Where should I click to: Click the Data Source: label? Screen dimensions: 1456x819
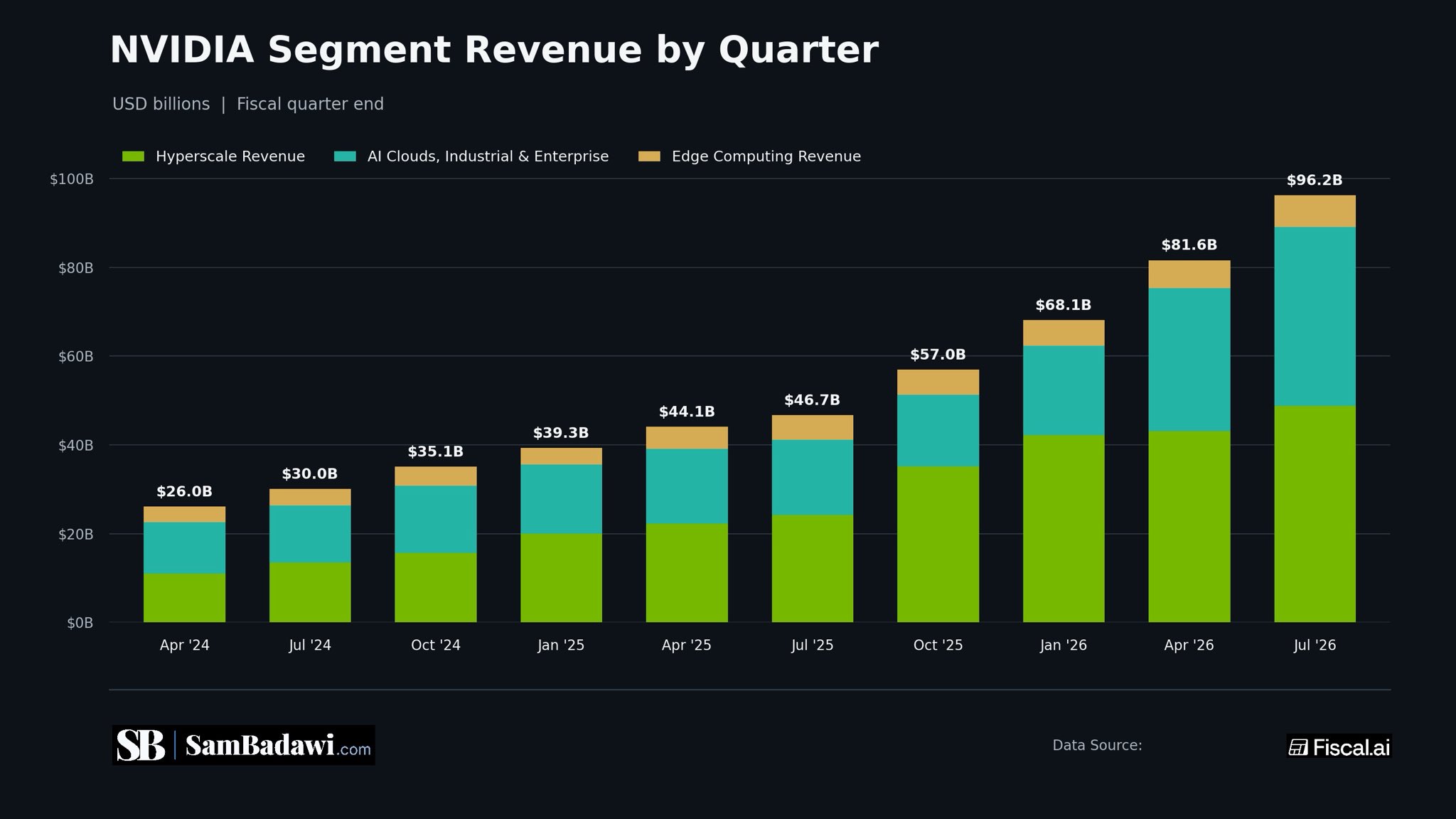click(x=1097, y=745)
